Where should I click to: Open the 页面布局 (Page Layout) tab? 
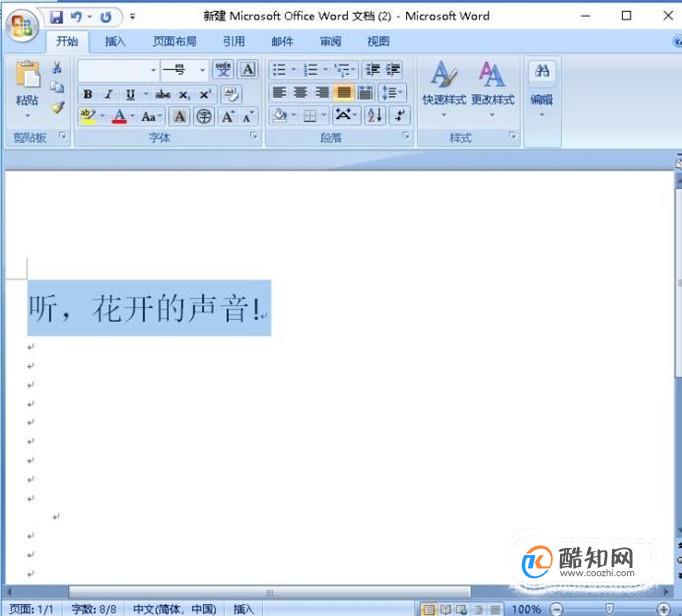[x=174, y=41]
